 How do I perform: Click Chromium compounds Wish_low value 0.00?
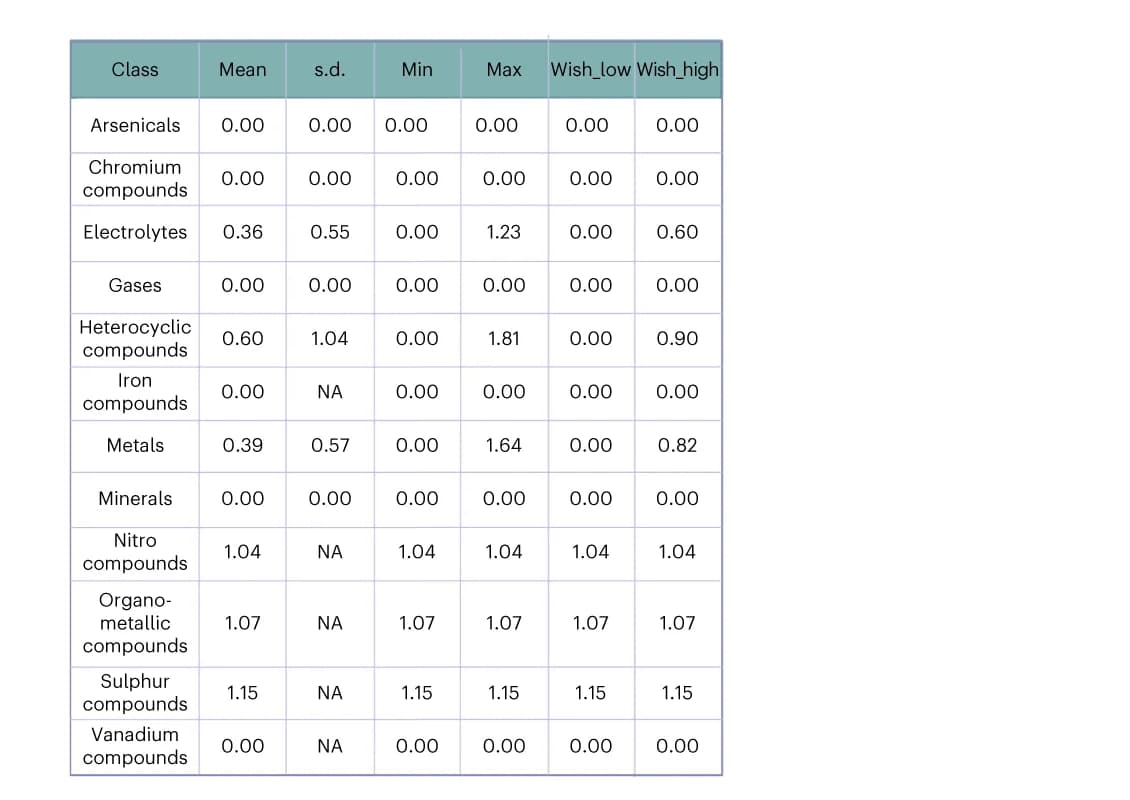coord(591,179)
